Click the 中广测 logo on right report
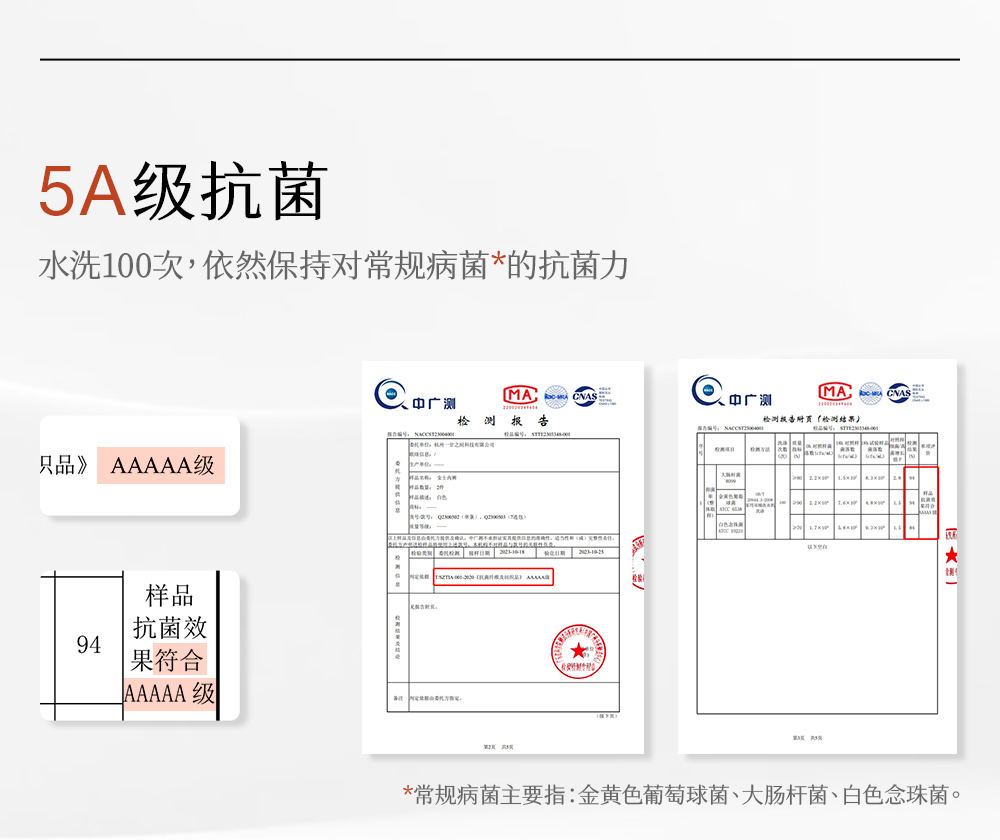This screenshot has height=840, width=1000. (x=732, y=392)
